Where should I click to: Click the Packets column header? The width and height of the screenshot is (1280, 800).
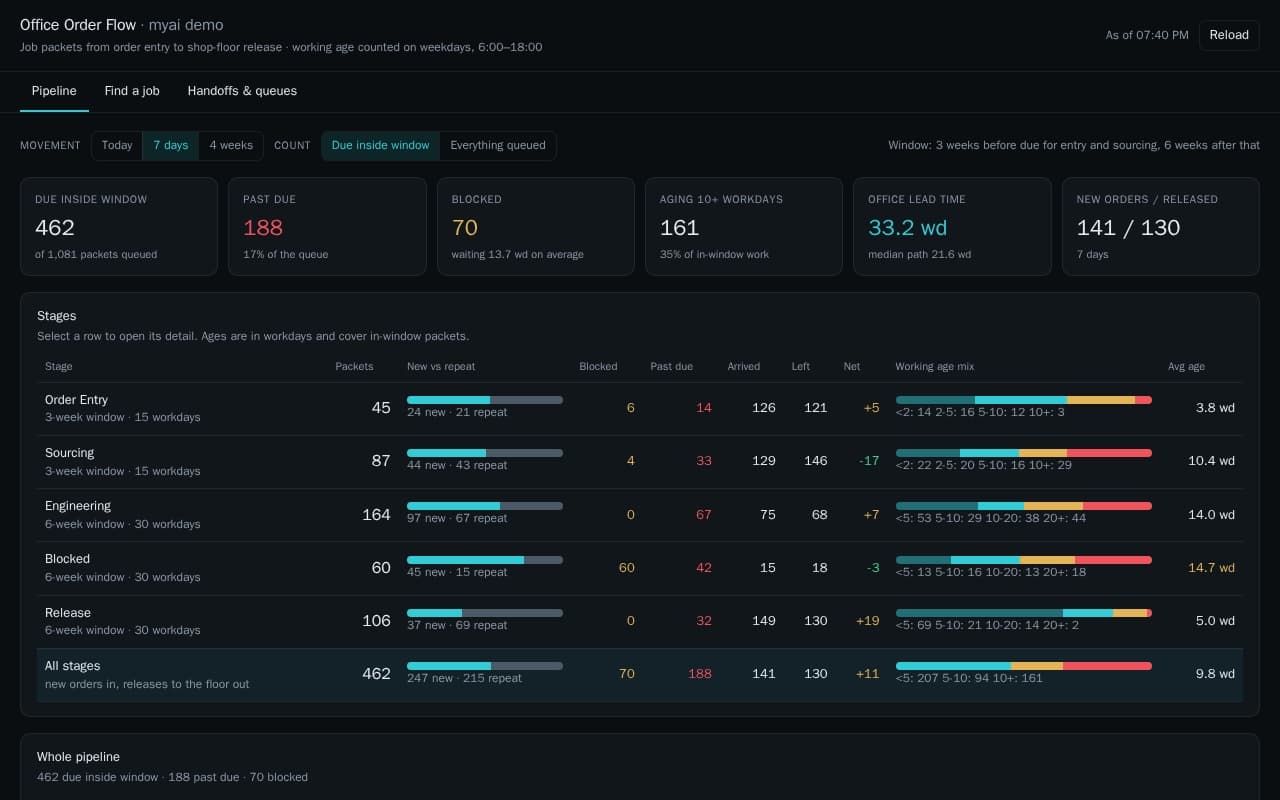tap(354, 366)
